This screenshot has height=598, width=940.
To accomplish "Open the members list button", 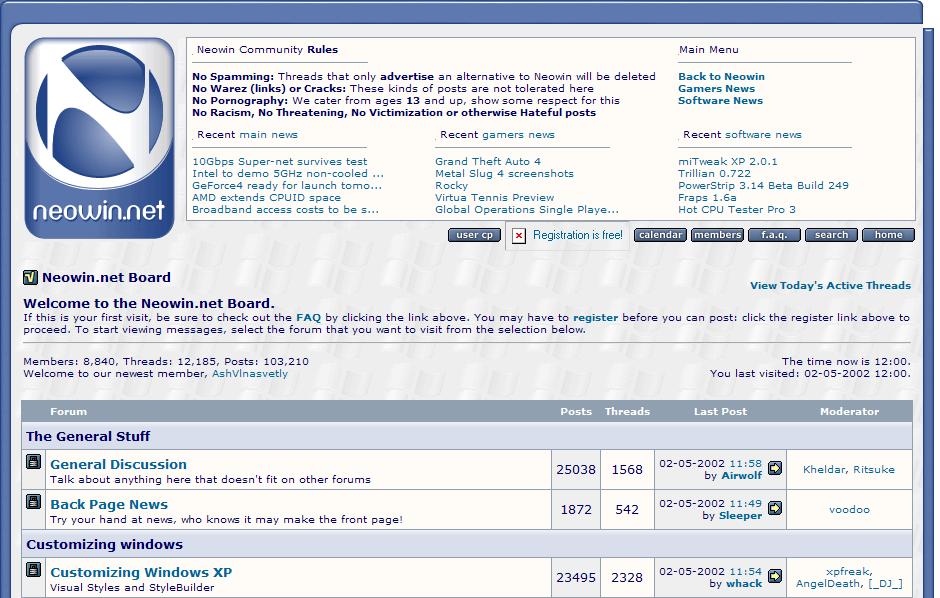I will tap(717, 235).
